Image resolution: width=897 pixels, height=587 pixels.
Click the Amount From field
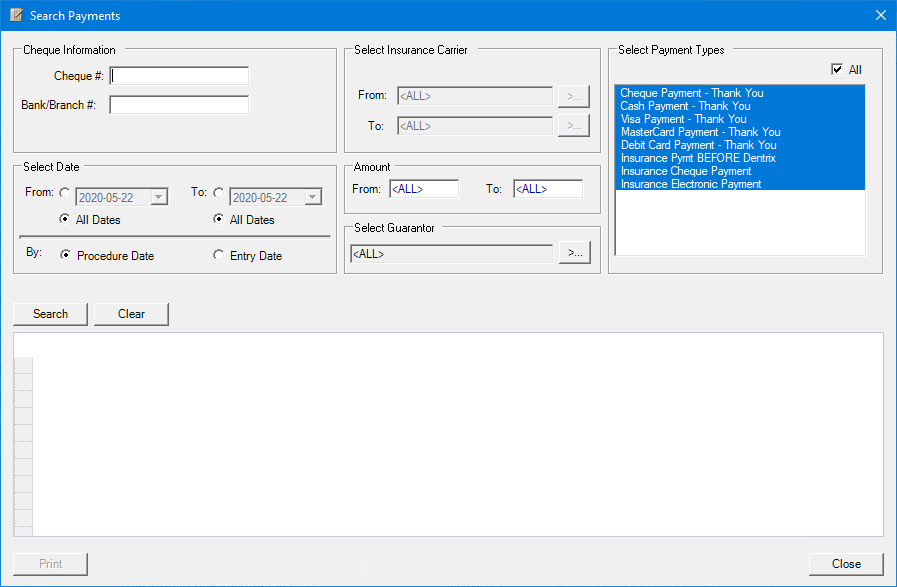click(x=423, y=189)
